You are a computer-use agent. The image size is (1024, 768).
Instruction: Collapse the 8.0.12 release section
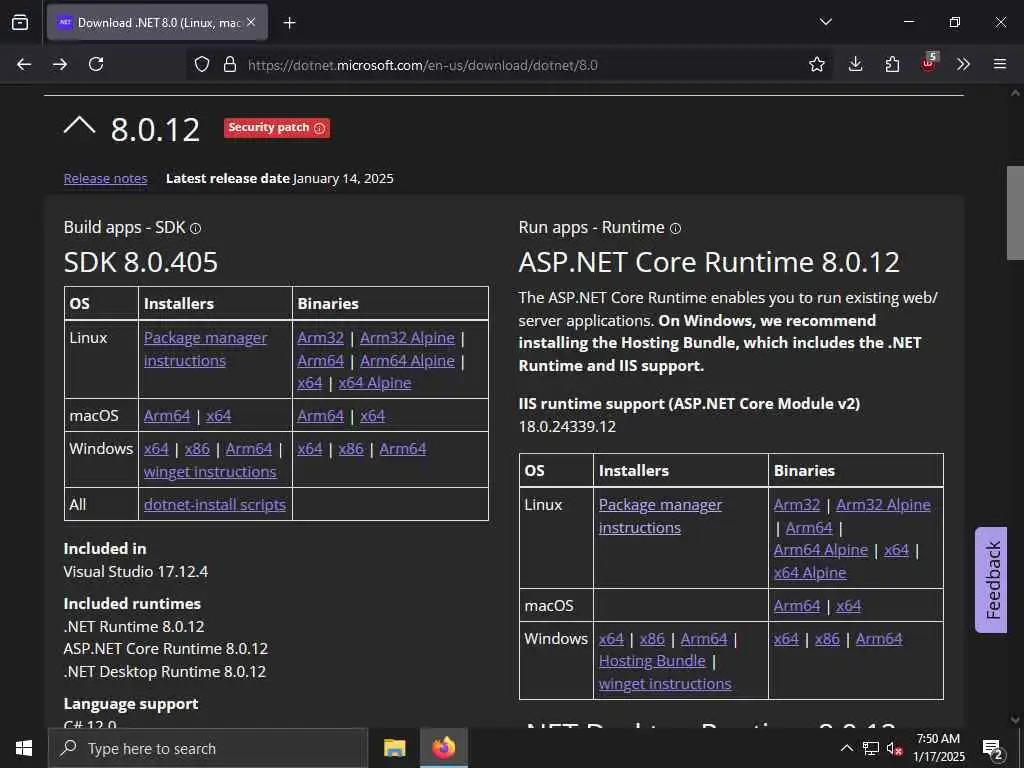point(79,125)
